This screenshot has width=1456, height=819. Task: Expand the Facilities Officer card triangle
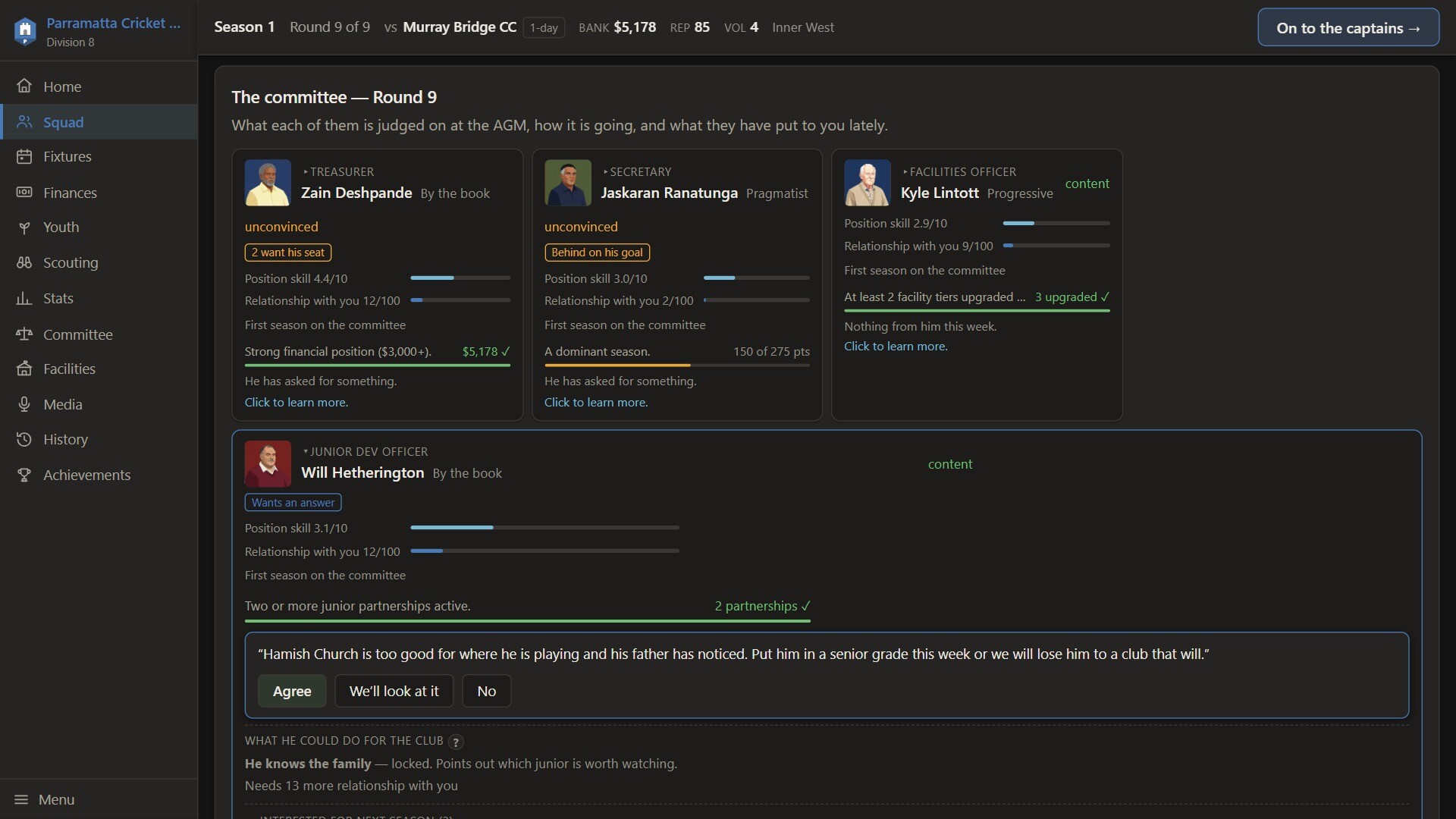point(905,172)
